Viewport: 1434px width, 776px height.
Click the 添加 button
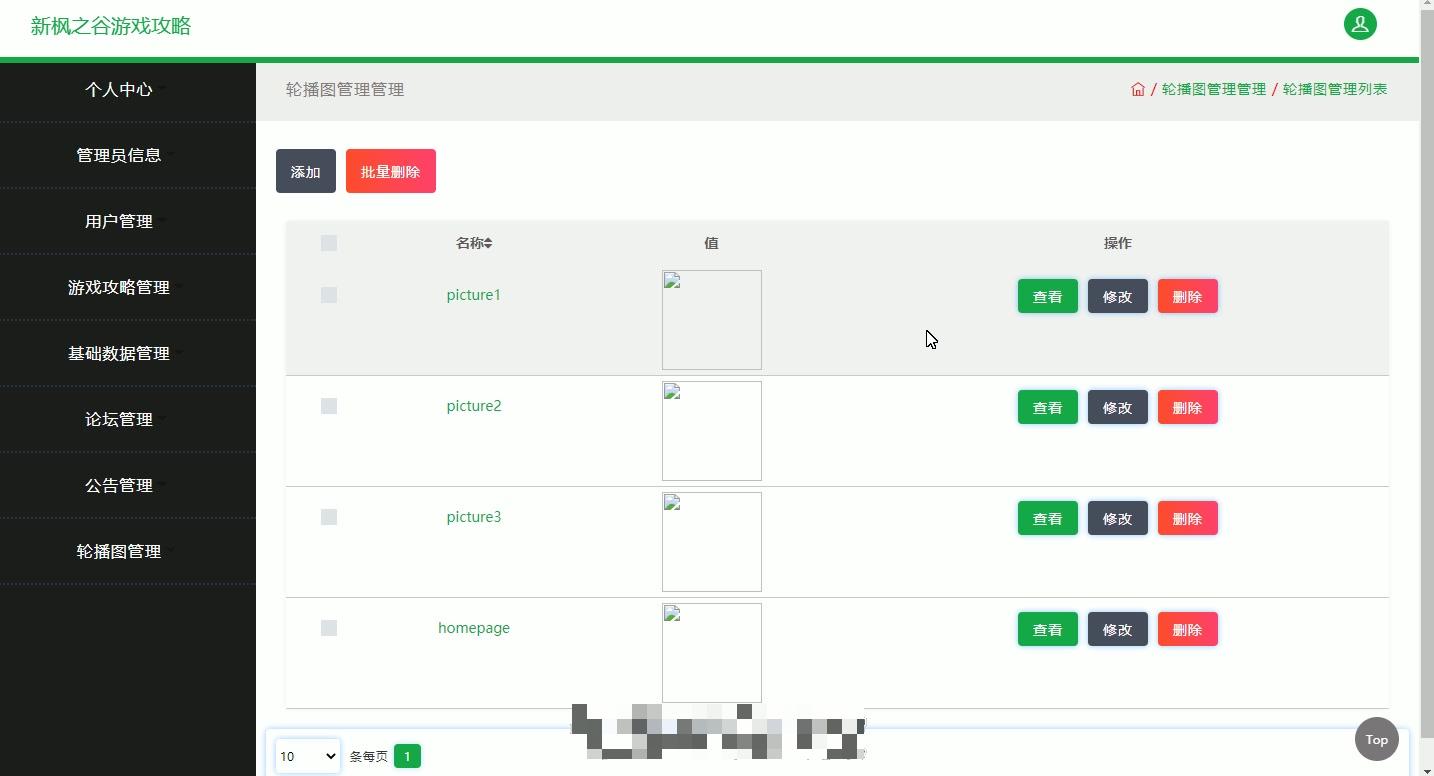click(x=305, y=171)
